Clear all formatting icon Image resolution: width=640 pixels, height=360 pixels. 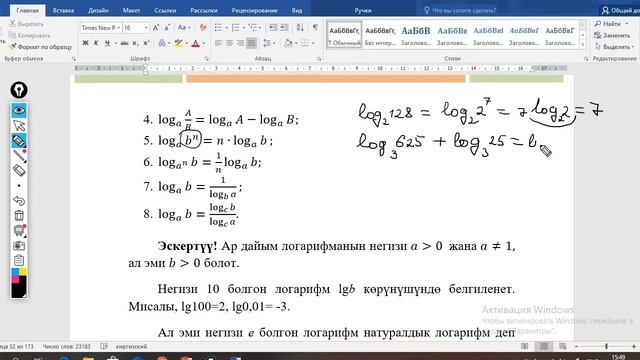tap(203, 28)
